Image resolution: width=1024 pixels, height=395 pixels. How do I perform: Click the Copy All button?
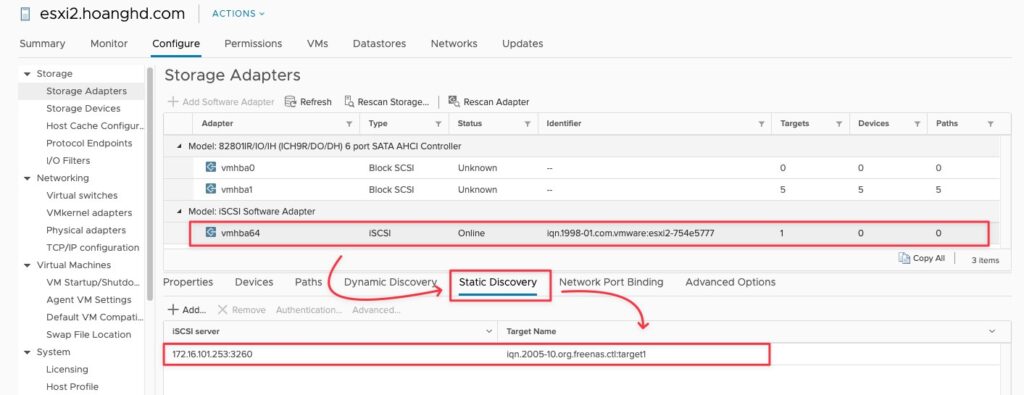(x=921, y=259)
